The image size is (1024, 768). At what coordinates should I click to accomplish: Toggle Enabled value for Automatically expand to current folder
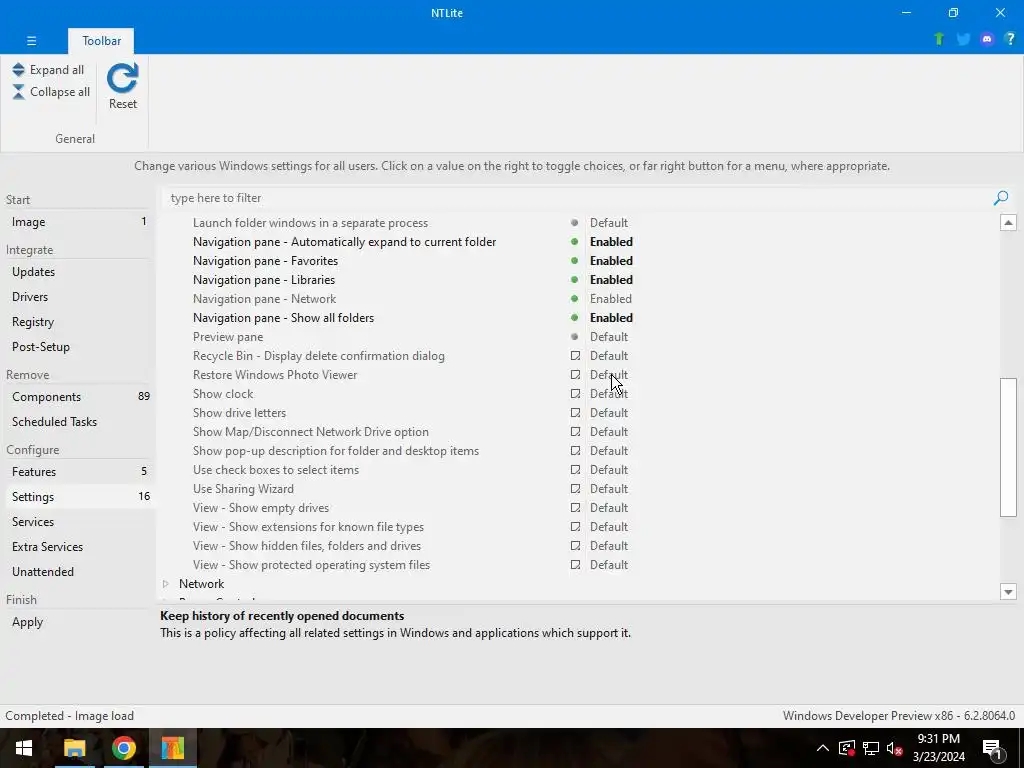(611, 242)
